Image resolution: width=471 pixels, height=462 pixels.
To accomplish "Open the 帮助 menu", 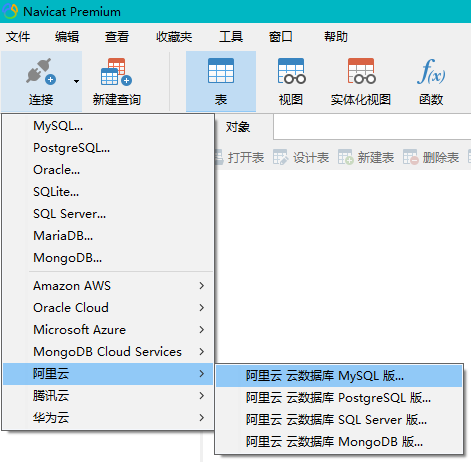I will pyautogui.click(x=336, y=37).
